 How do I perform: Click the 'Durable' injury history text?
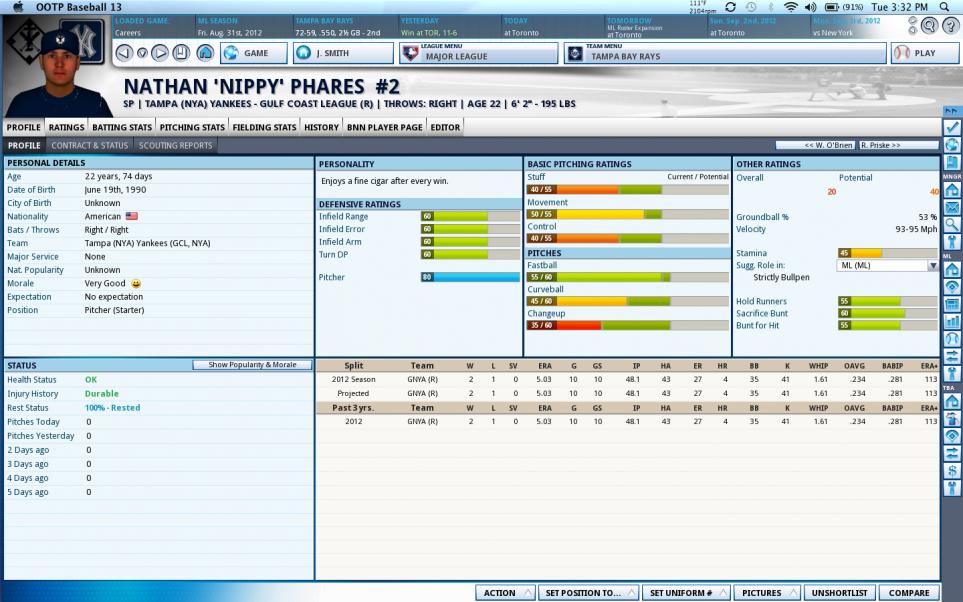pyautogui.click(x=101, y=394)
